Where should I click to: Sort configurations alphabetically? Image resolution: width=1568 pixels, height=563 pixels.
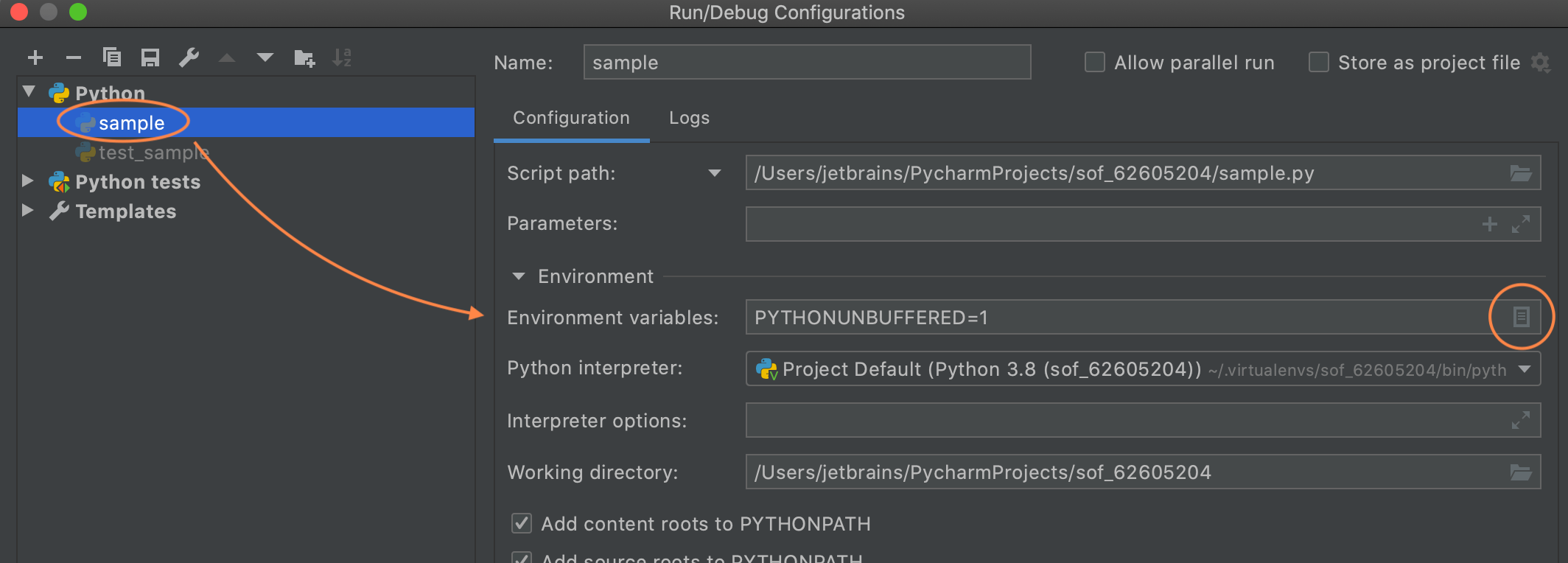(342, 57)
